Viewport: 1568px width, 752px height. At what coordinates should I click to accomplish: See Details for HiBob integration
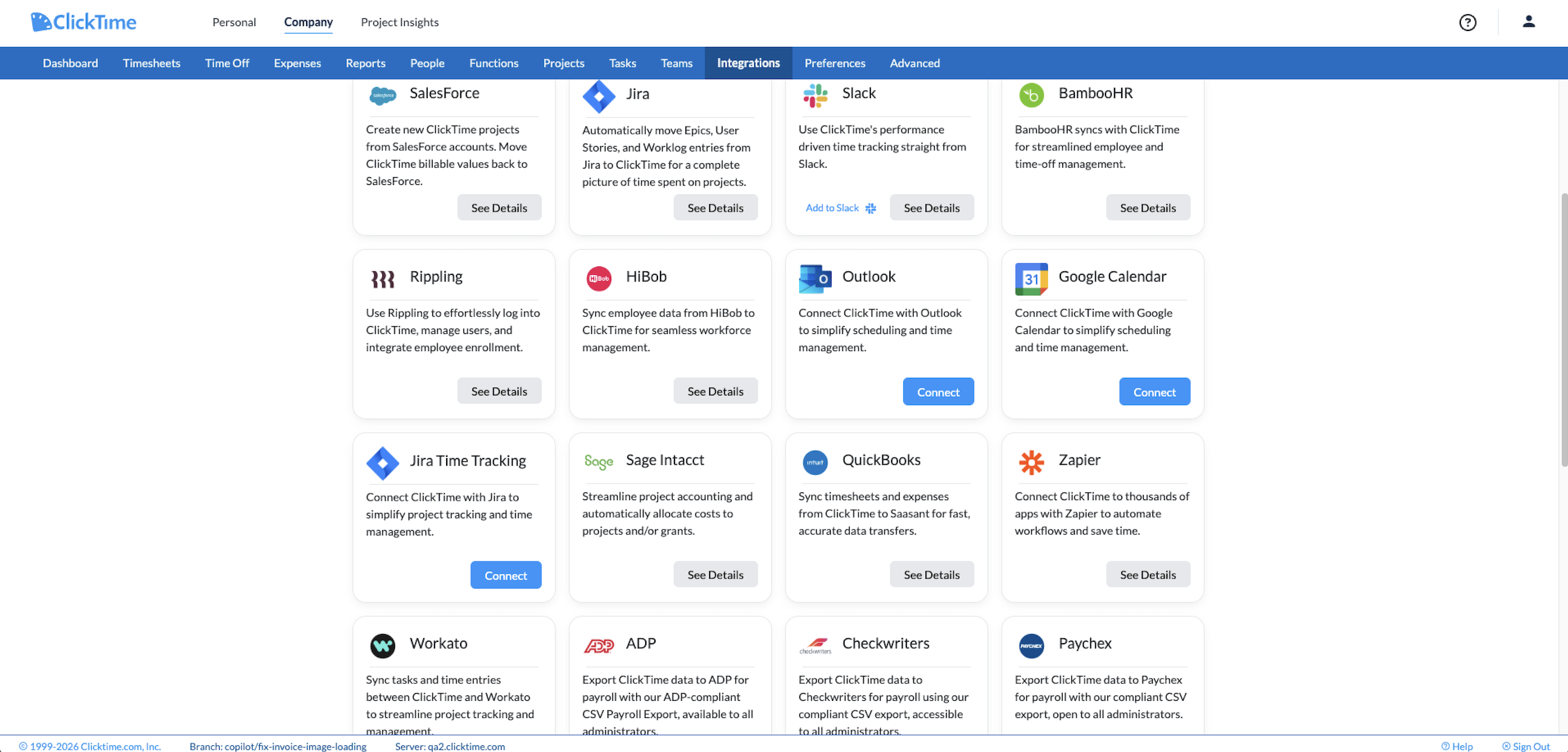click(x=715, y=391)
